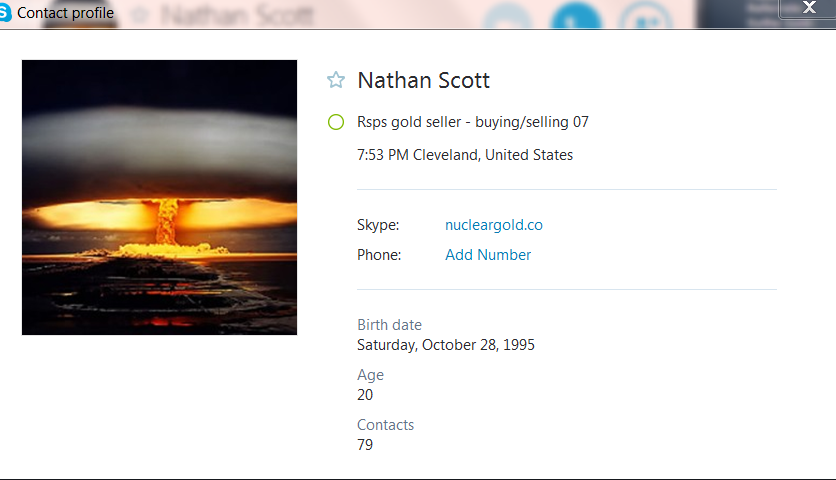Select the Saturday, October 28, 1995 birth date
The image size is (836, 480).
(446, 345)
